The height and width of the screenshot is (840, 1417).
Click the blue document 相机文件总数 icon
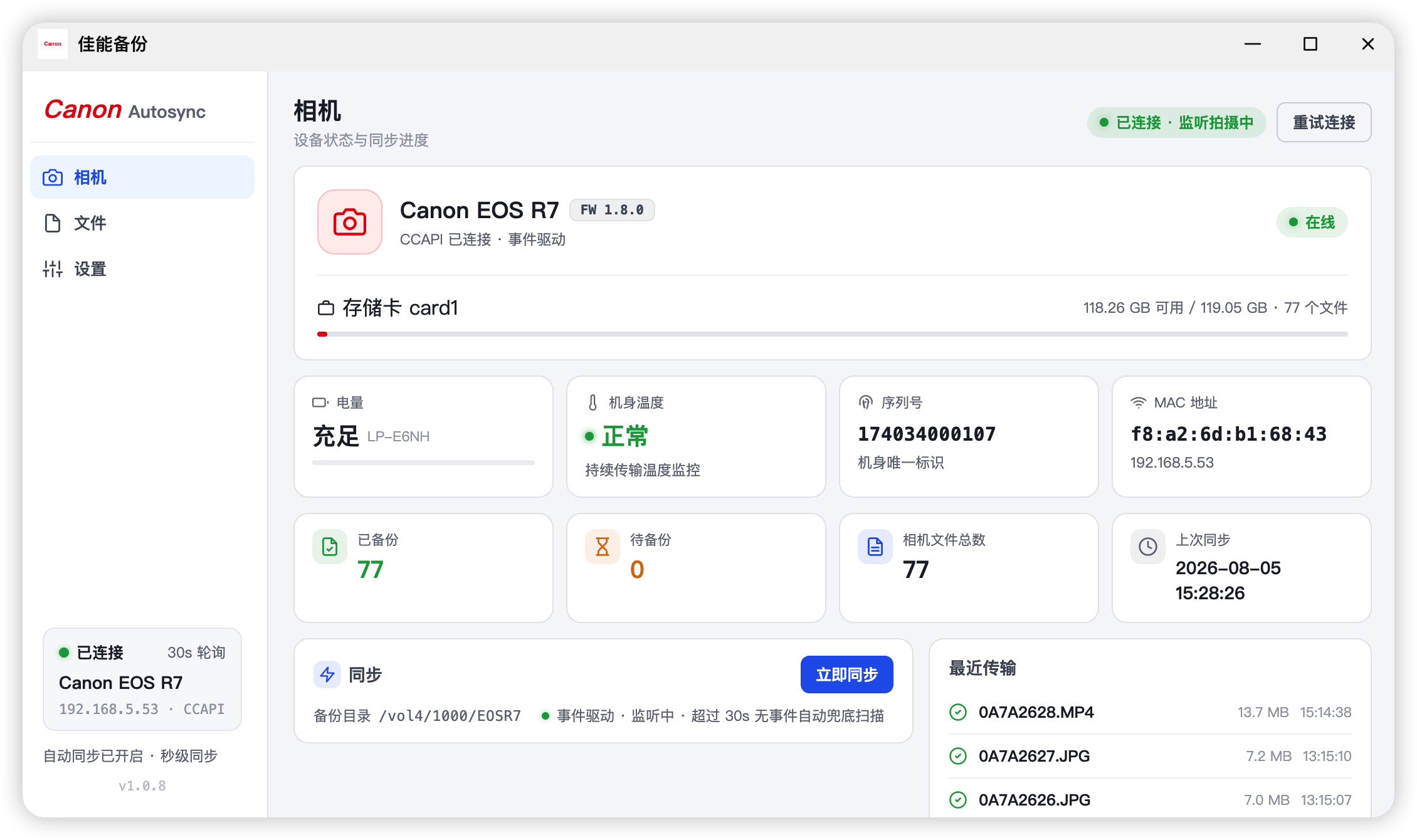point(875,547)
